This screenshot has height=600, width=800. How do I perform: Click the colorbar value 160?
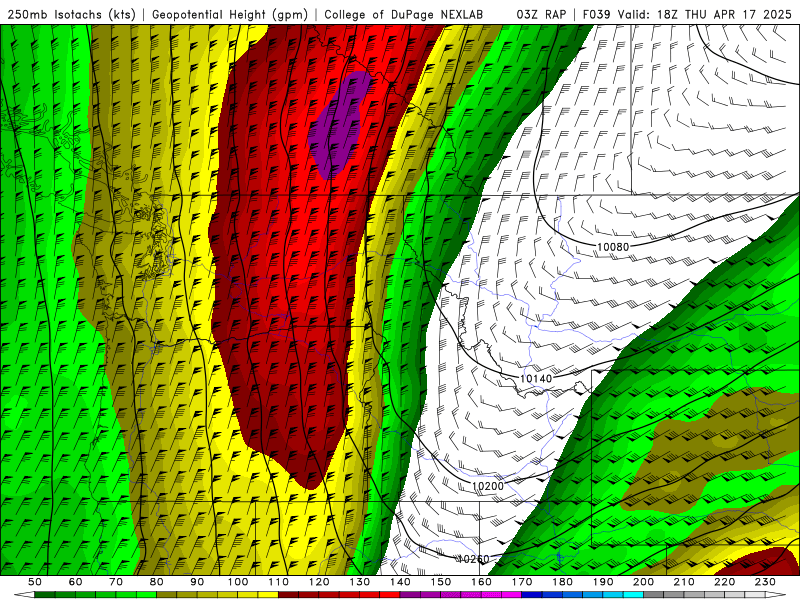pos(481,582)
